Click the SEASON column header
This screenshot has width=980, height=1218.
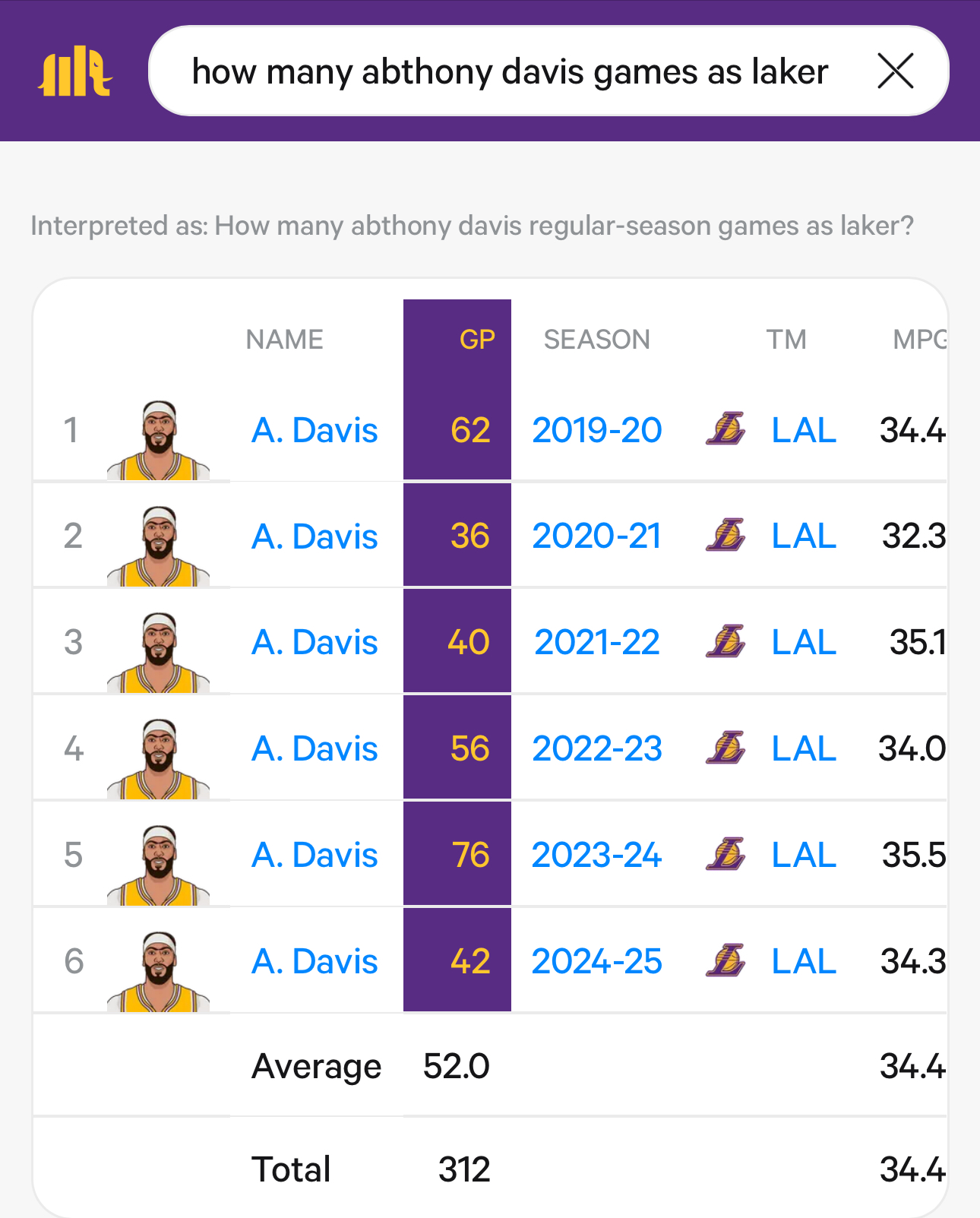coord(596,340)
